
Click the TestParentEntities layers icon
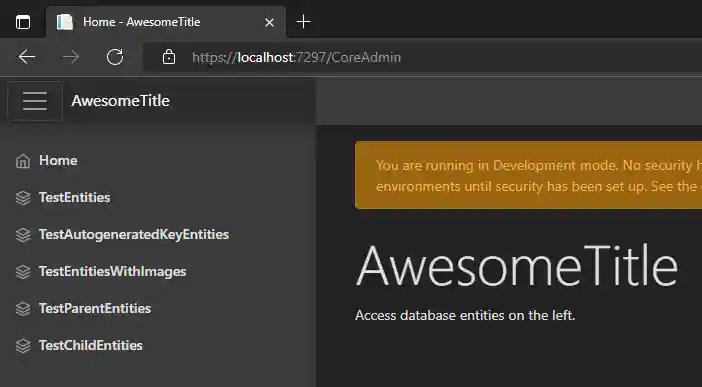pos(23,309)
